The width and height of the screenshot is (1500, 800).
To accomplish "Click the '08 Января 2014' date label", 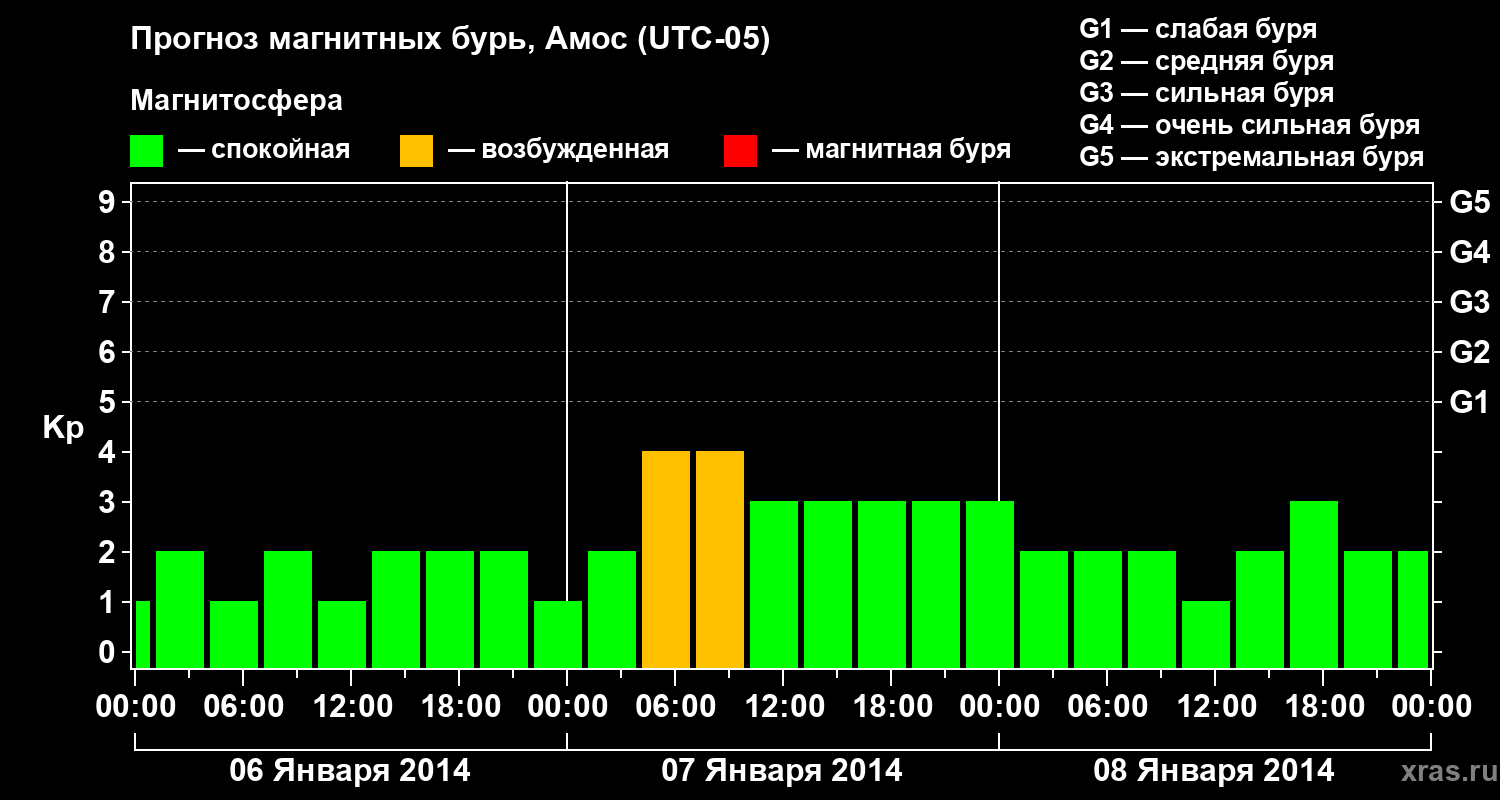I will pyautogui.click(x=1214, y=771).
